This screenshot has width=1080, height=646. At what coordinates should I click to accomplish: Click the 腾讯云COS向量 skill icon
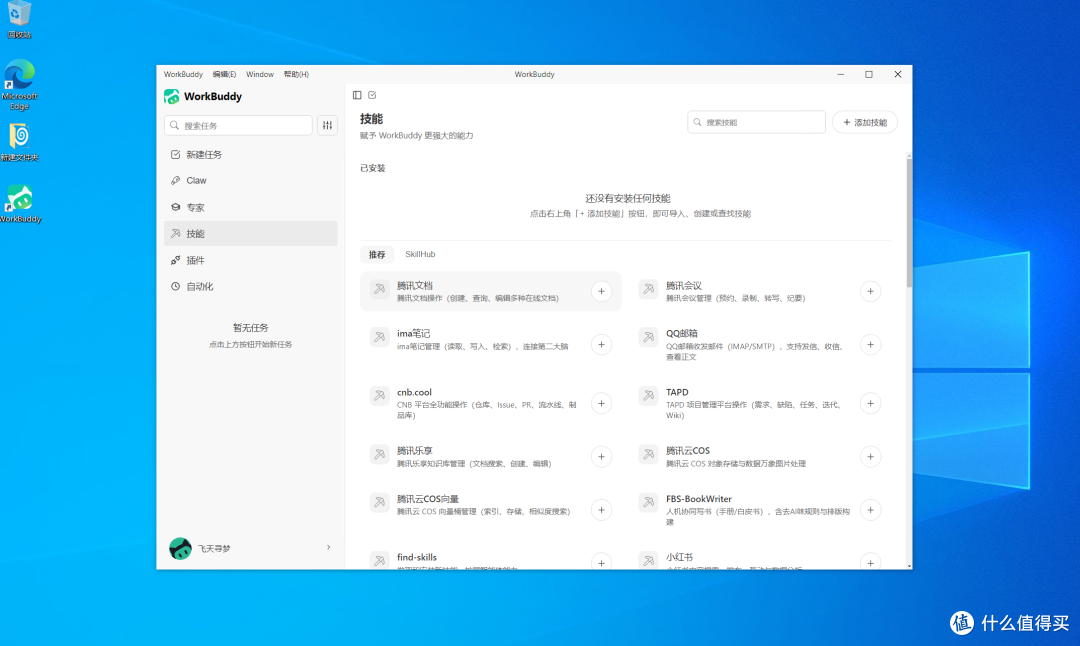[x=380, y=503]
